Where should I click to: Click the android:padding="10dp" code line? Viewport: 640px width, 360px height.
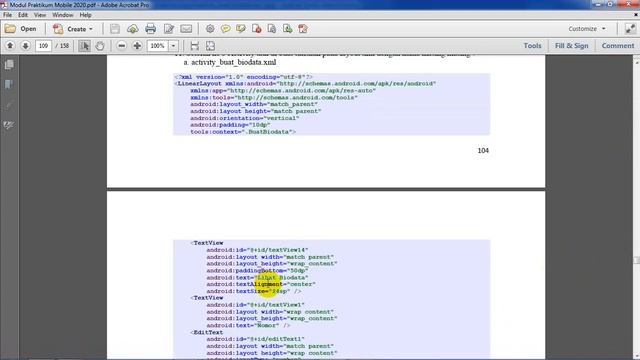click(230, 125)
